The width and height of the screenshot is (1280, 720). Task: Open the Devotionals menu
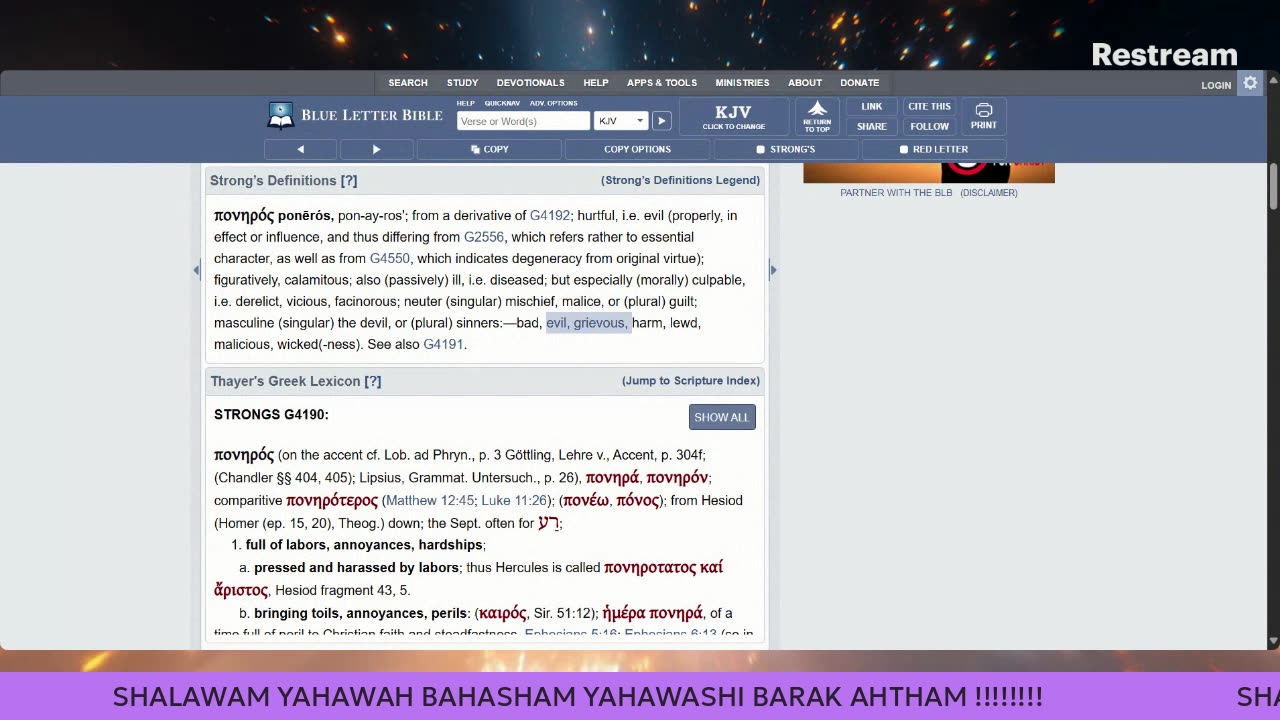(x=530, y=83)
